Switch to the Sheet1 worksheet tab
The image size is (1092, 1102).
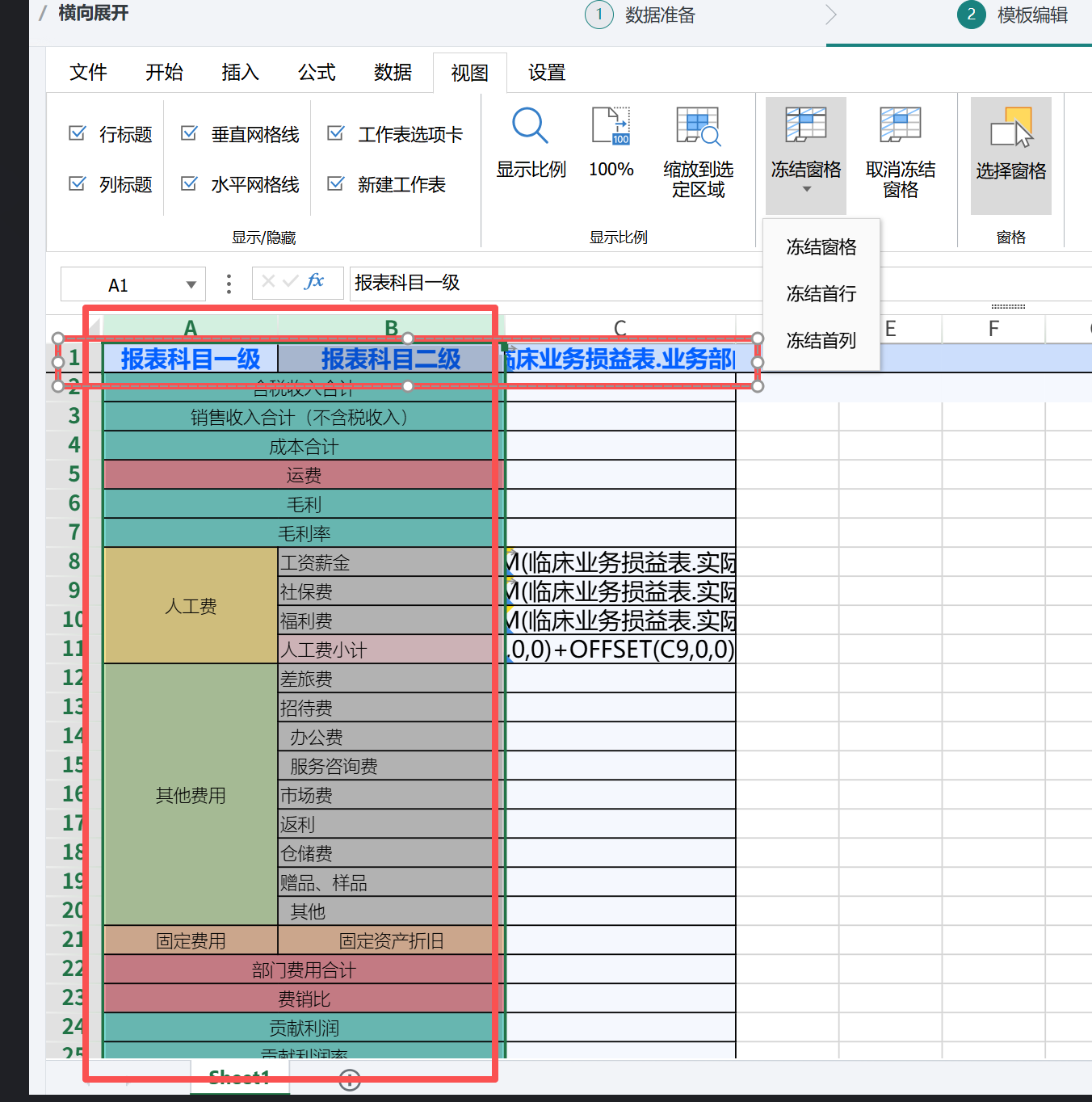click(x=239, y=1077)
